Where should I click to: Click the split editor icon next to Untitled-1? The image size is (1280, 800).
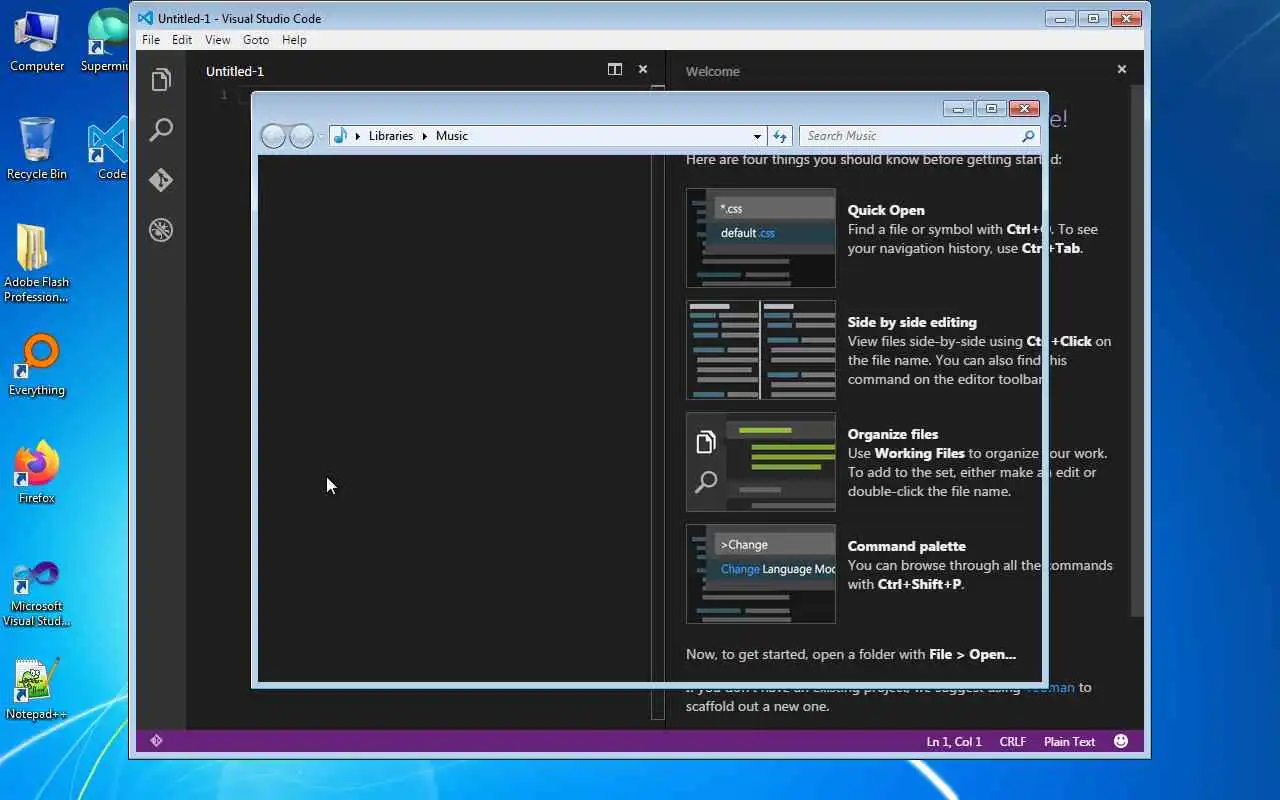(x=615, y=69)
